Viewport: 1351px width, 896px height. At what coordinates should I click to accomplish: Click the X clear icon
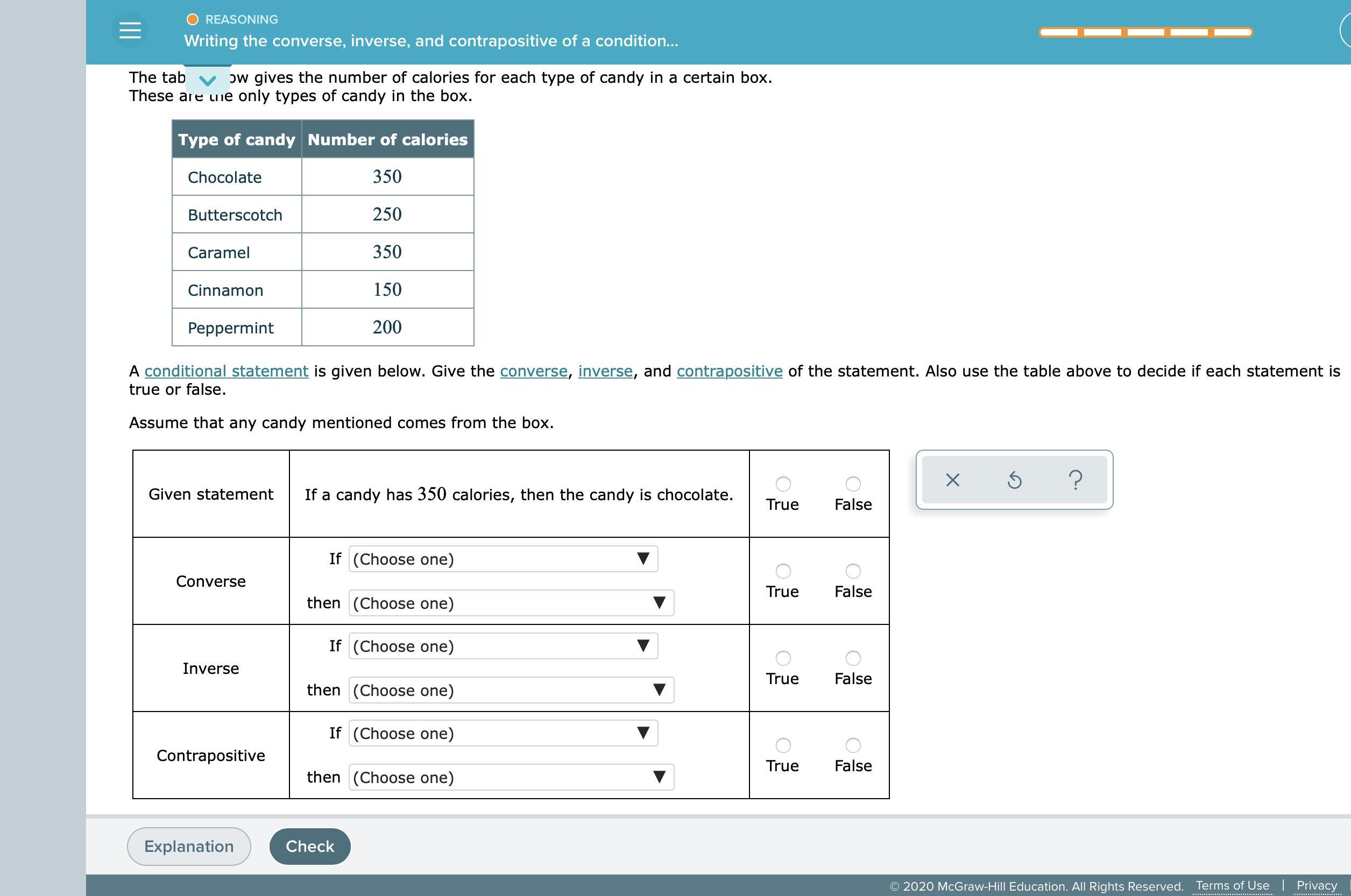[x=952, y=480]
